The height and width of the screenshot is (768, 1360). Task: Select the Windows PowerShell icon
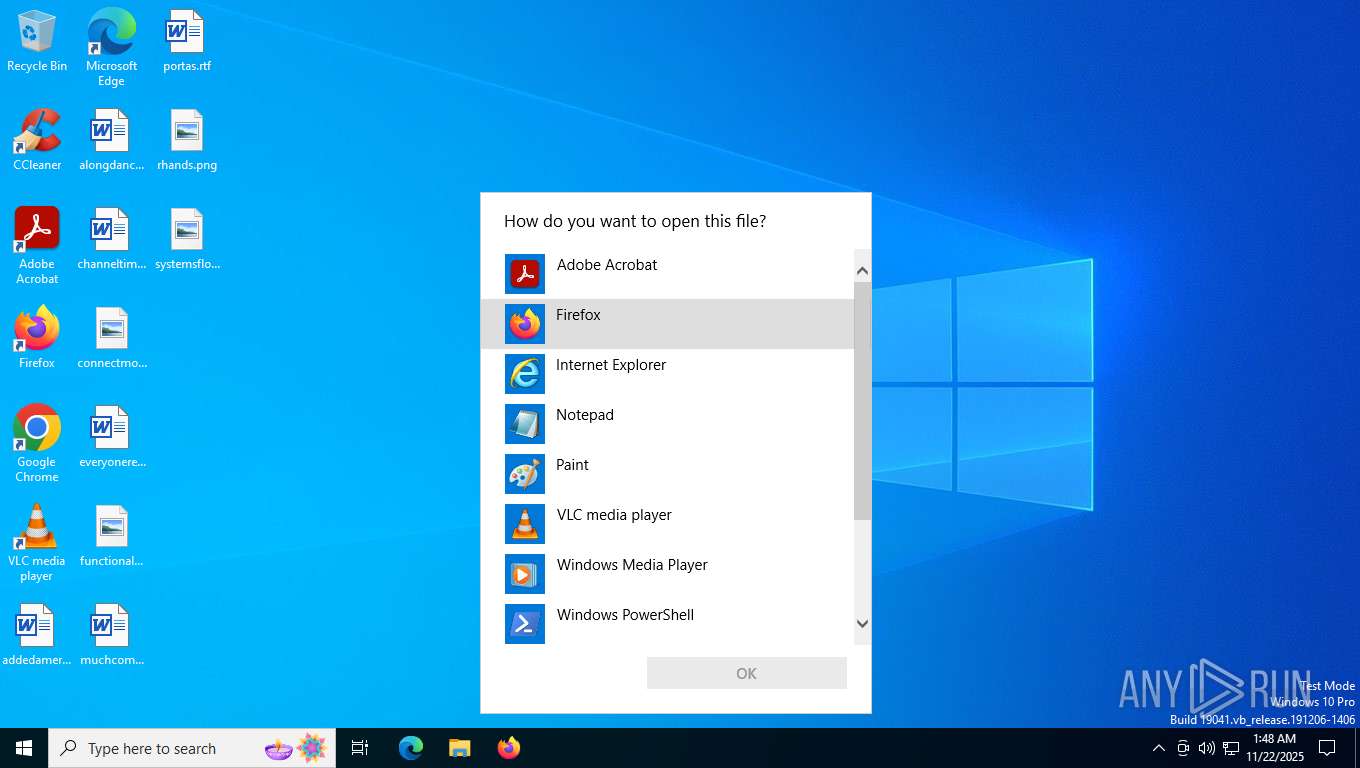tap(525, 624)
